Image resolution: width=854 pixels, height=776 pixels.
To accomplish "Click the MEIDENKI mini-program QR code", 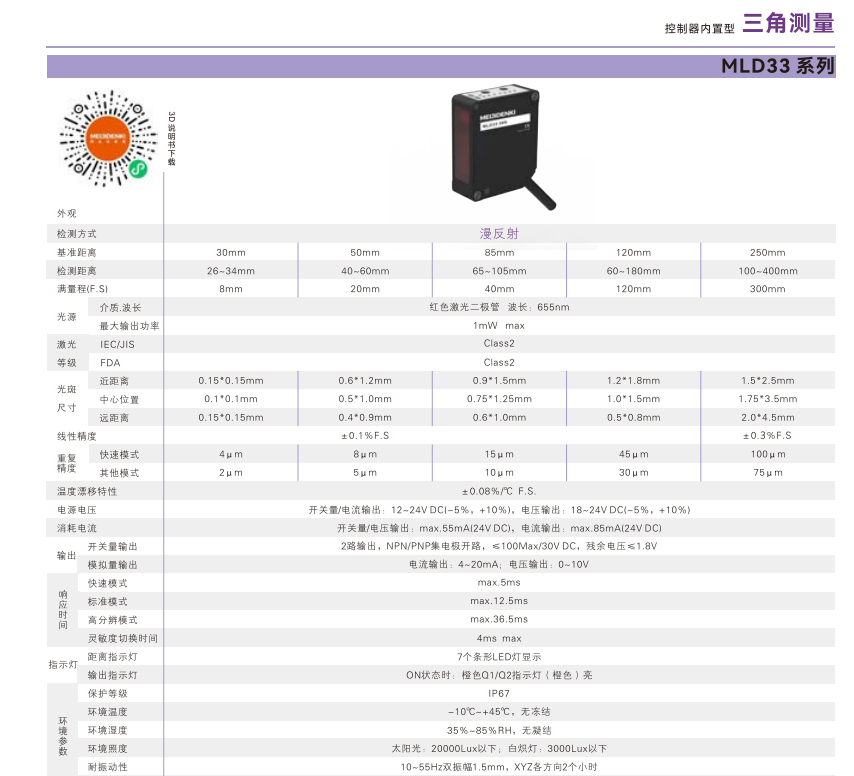I will 105,137.
